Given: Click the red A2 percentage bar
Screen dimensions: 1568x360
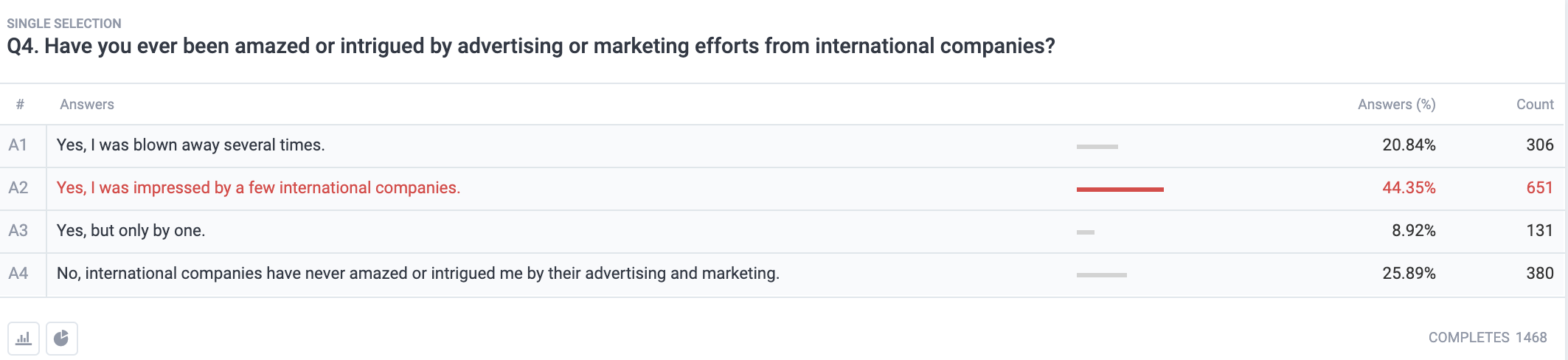Looking at the screenshot, I should pyautogui.click(x=1120, y=190).
